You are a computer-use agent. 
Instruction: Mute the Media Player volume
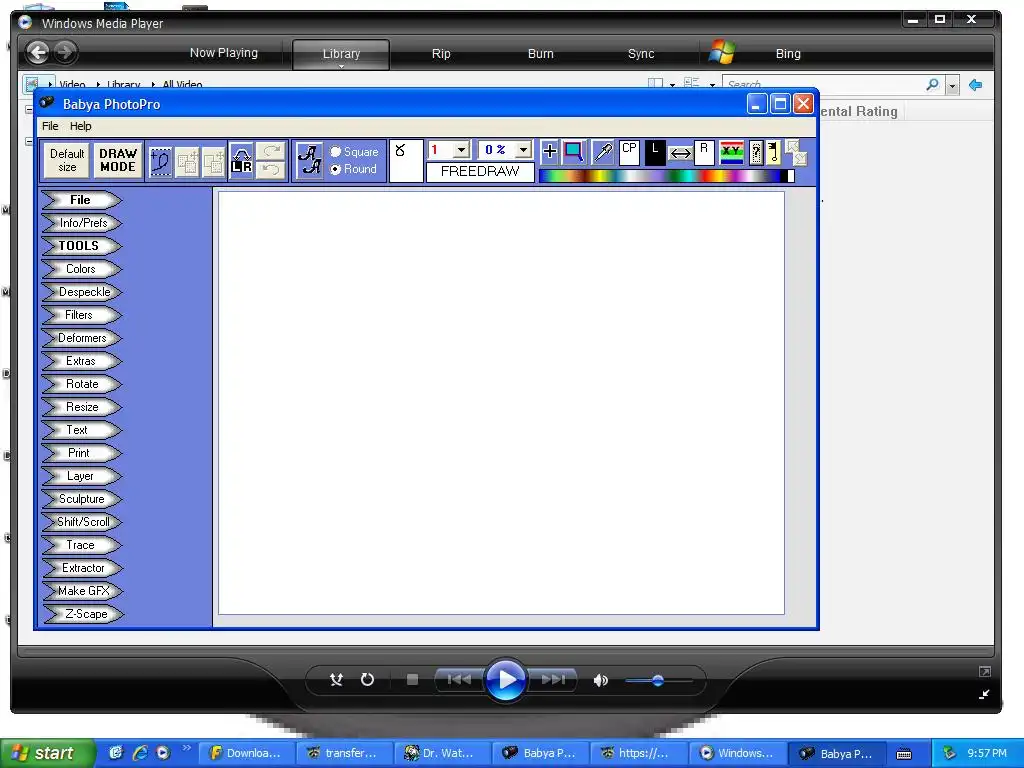[600, 680]
